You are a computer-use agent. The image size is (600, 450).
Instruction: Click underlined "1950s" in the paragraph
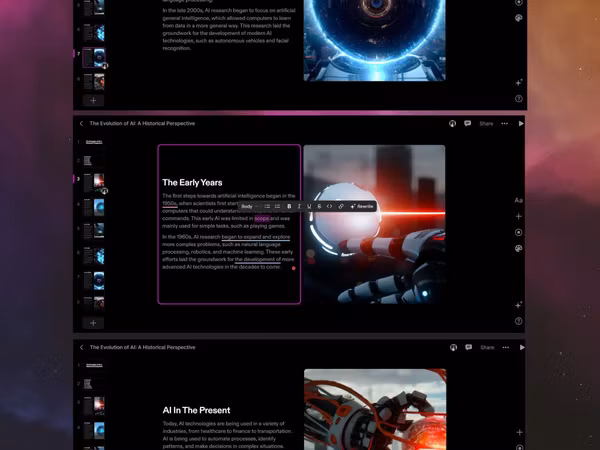[x=170, y=203]
